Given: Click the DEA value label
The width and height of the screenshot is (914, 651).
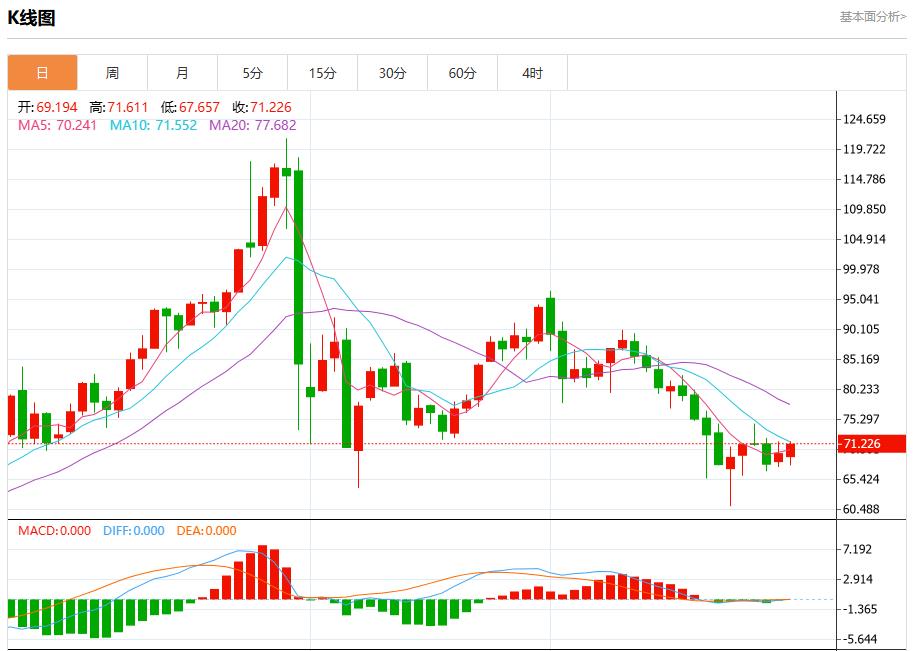Looking at the screenshot, I should click(x=206, y=531).
